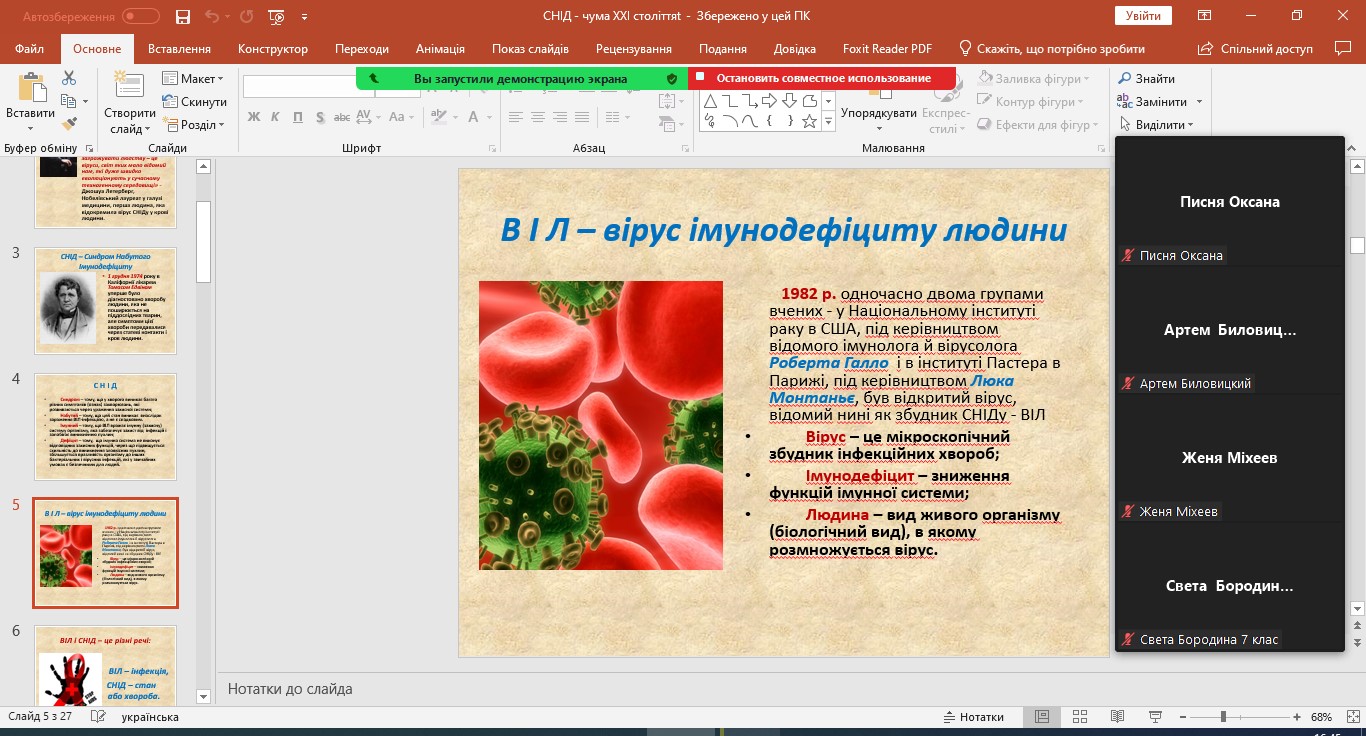The image size is (1366, 736).
Task: Click the zoom slider in status bar
Action: [1222, 717]
